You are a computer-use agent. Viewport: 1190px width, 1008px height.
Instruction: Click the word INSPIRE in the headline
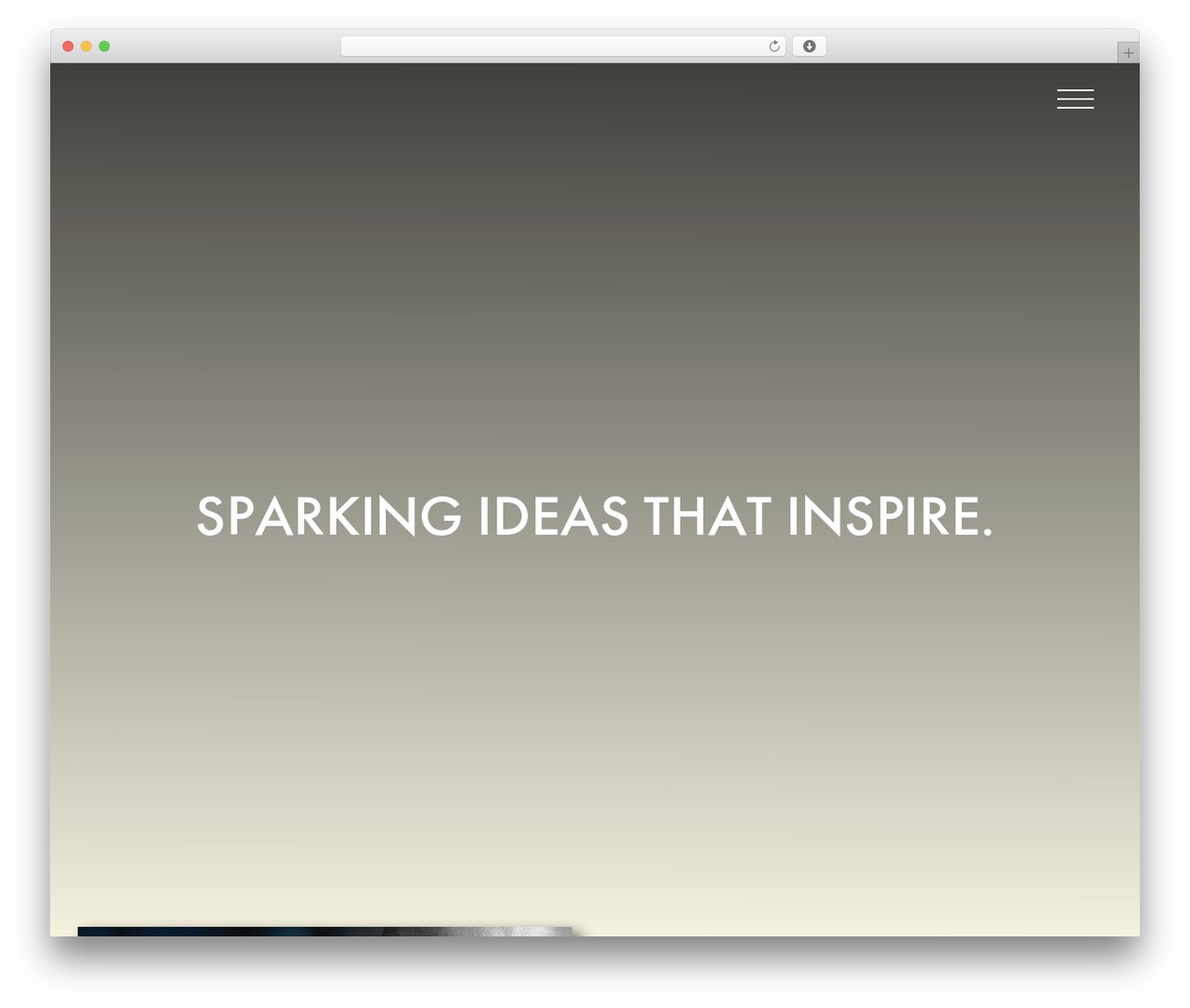click(x=882, y=516)
